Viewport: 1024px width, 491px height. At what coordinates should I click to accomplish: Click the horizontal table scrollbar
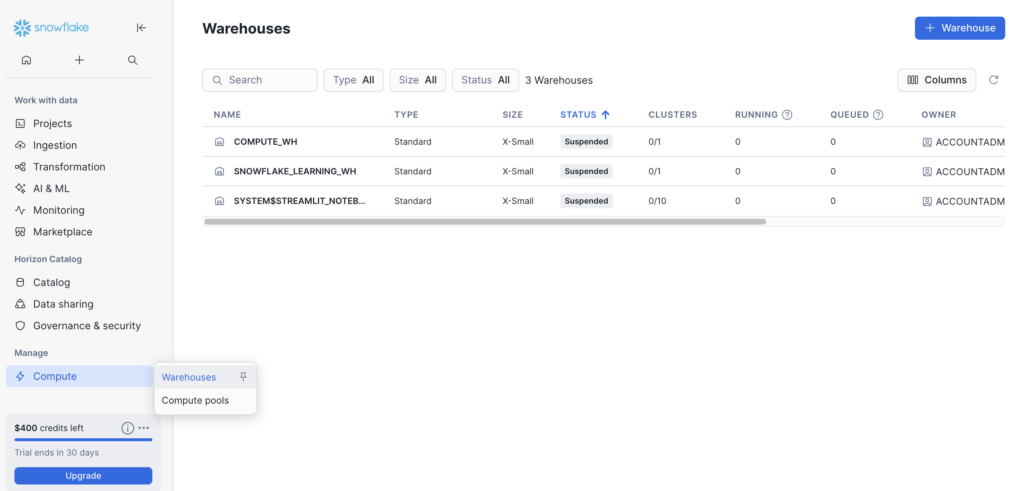point(485,222)
